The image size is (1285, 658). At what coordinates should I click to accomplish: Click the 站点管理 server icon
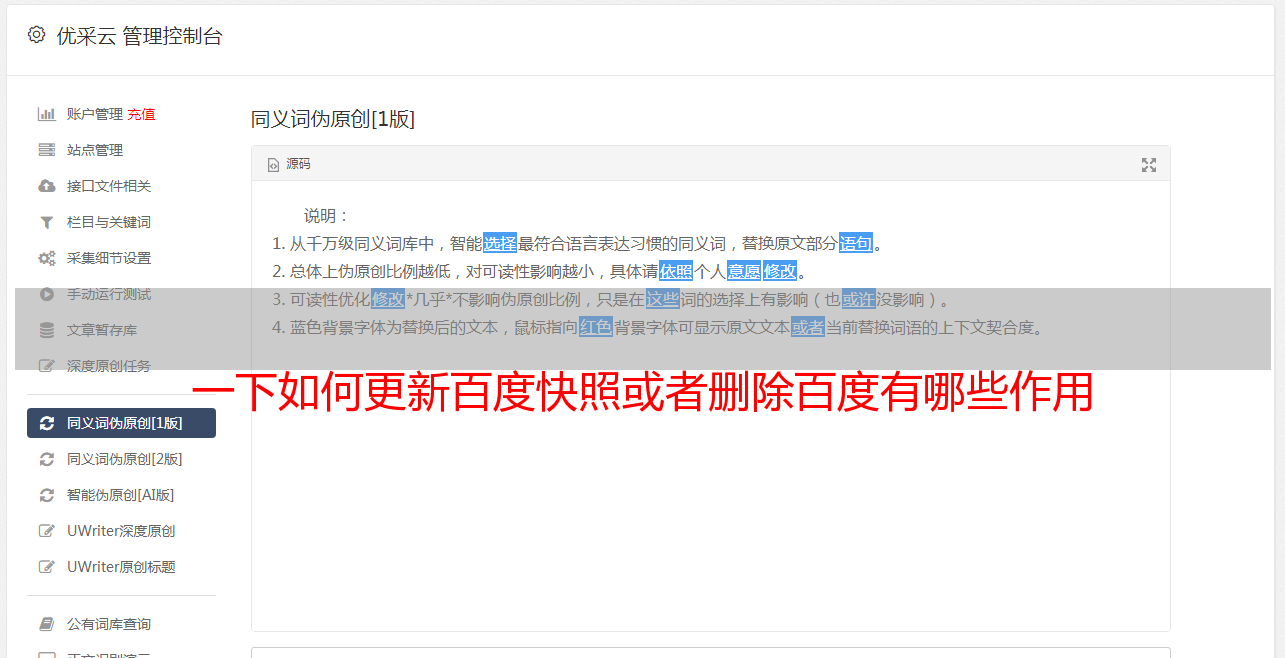(46, 150)
